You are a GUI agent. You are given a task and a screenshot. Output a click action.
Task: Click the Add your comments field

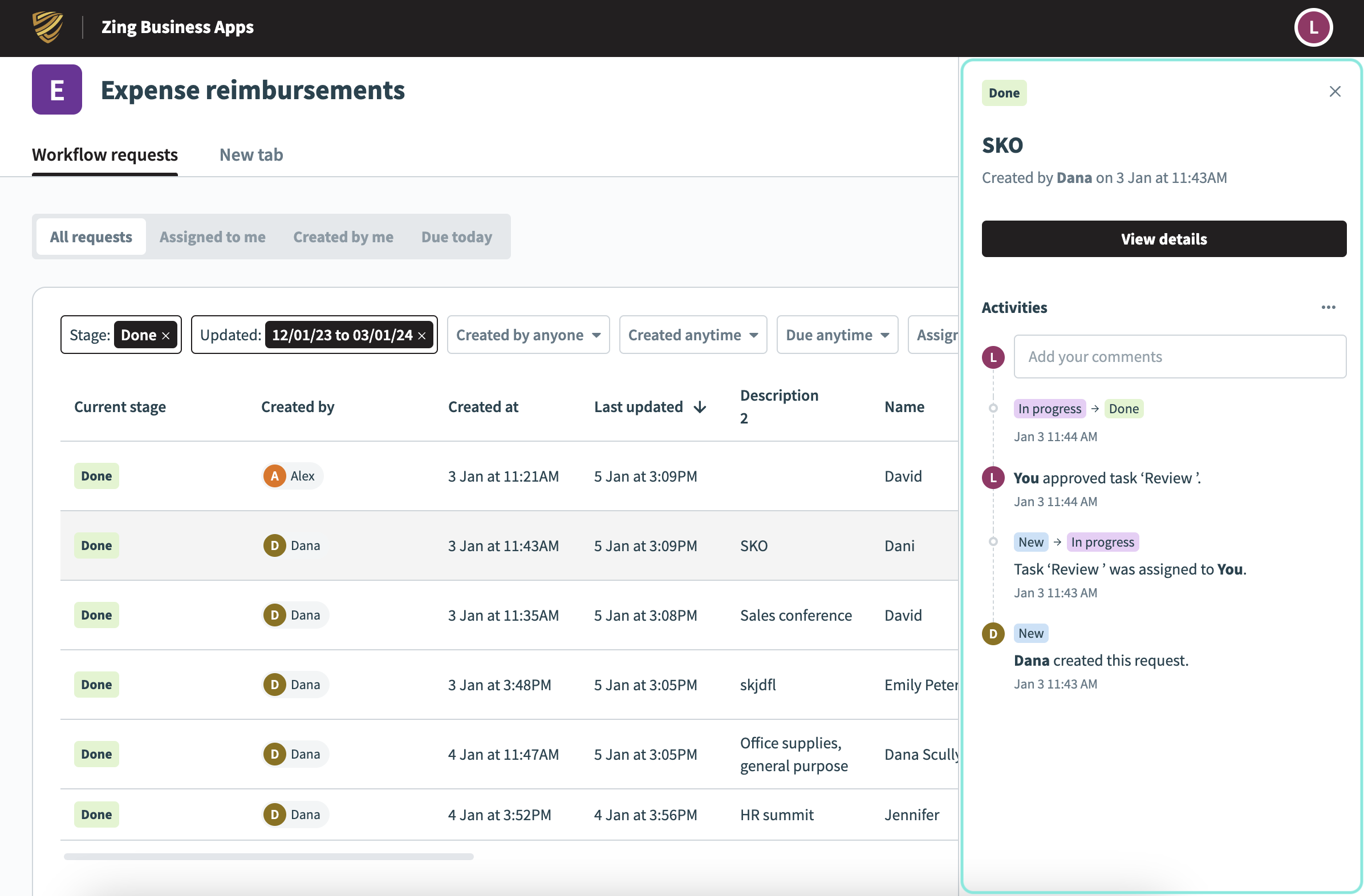[1179, 356]
